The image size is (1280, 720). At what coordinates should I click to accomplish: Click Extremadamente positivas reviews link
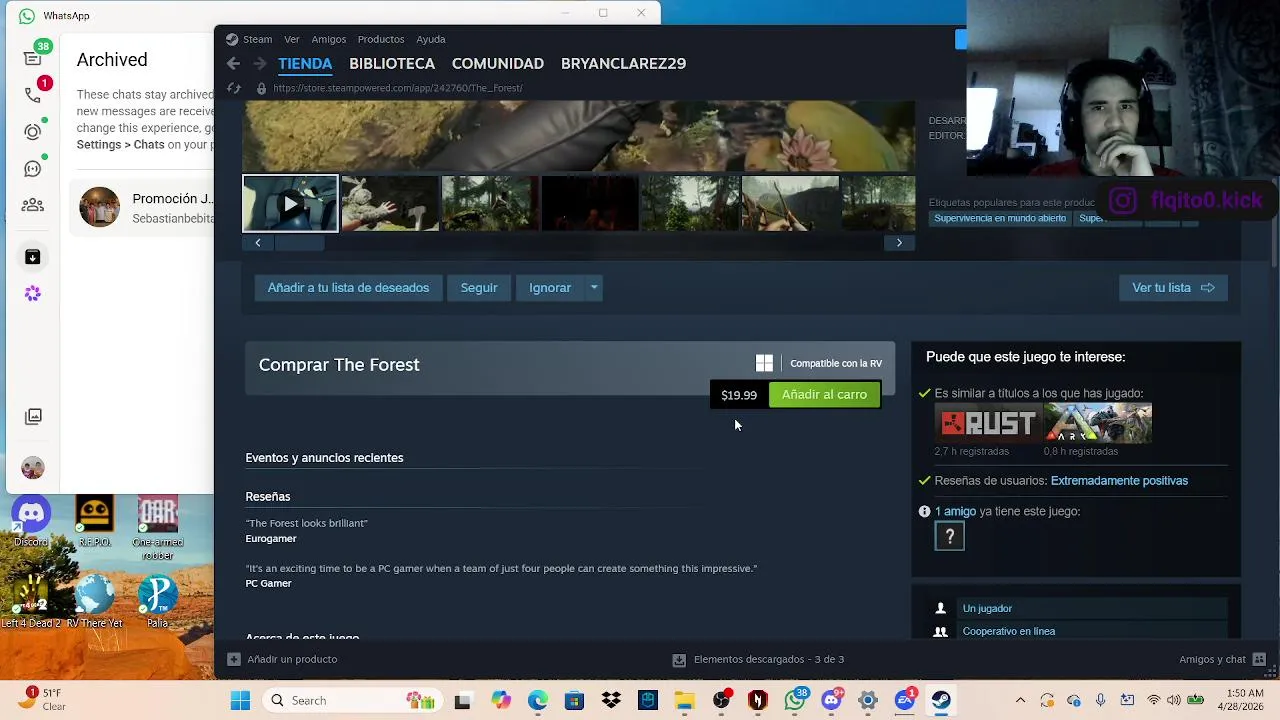(x=1119, y=481)
